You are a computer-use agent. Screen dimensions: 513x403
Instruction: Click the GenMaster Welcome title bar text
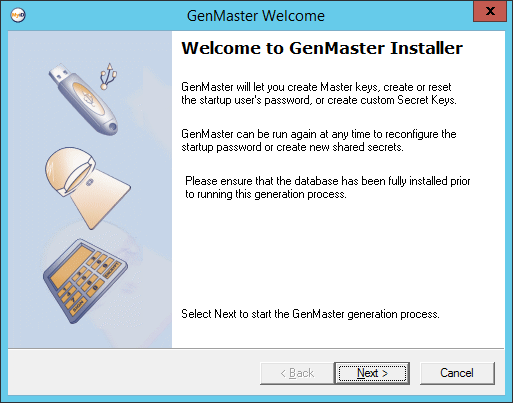[256, 16]
